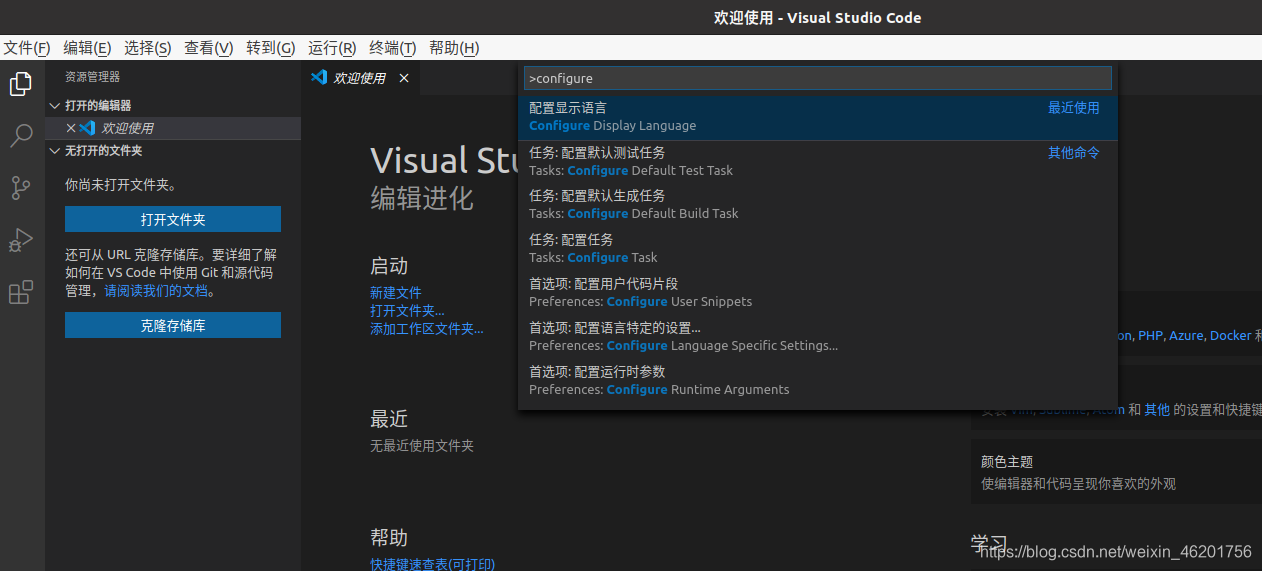
Task: Open the 转到(G) menu
Action: (x=271, y=48)
